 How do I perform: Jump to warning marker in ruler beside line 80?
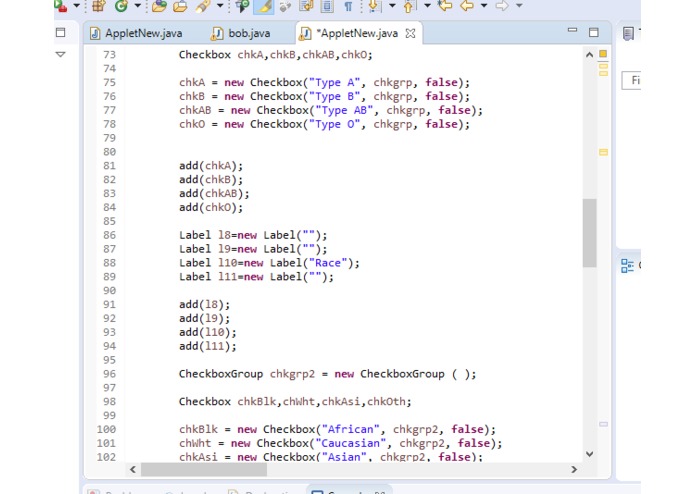603,152
